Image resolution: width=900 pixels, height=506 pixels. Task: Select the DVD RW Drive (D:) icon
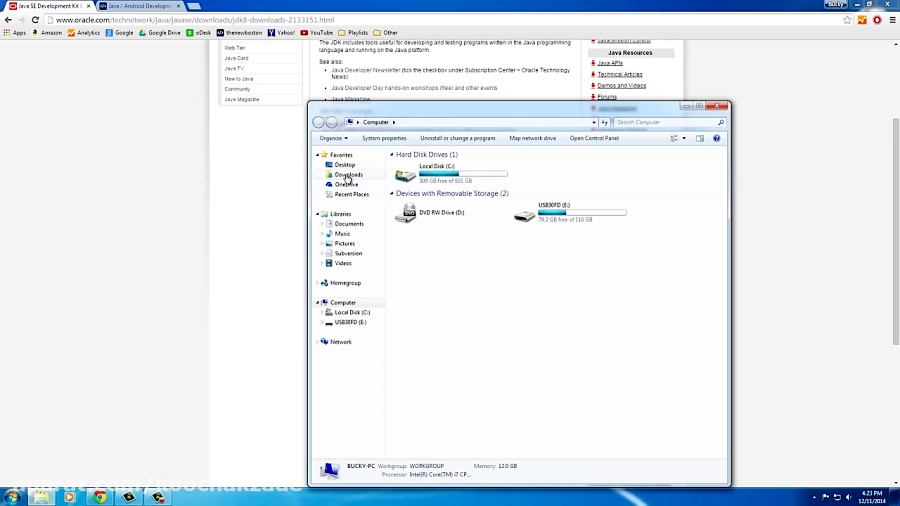click(x=405, y=214)
